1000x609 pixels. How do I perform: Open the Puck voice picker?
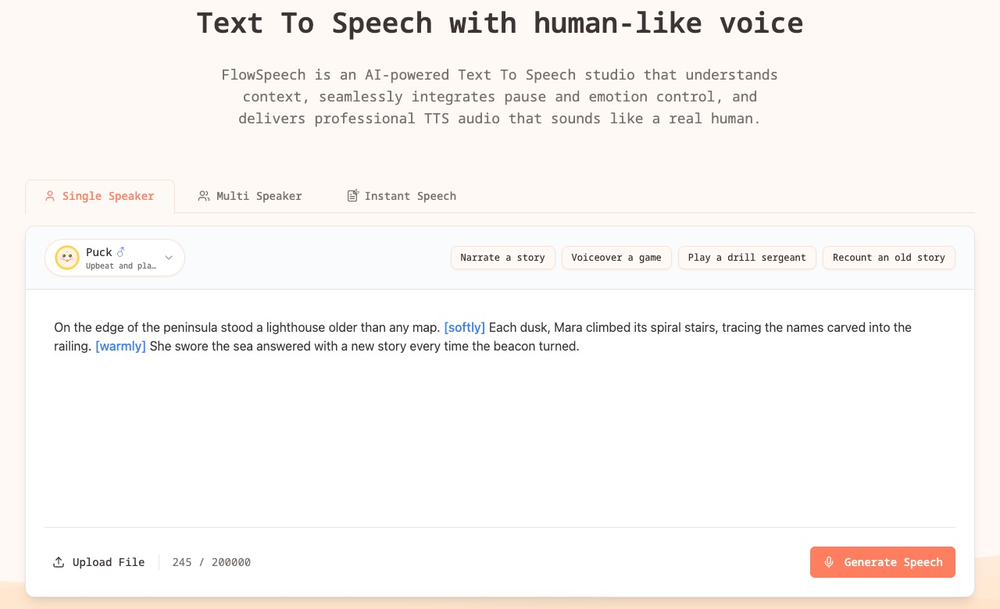point(114,257)
